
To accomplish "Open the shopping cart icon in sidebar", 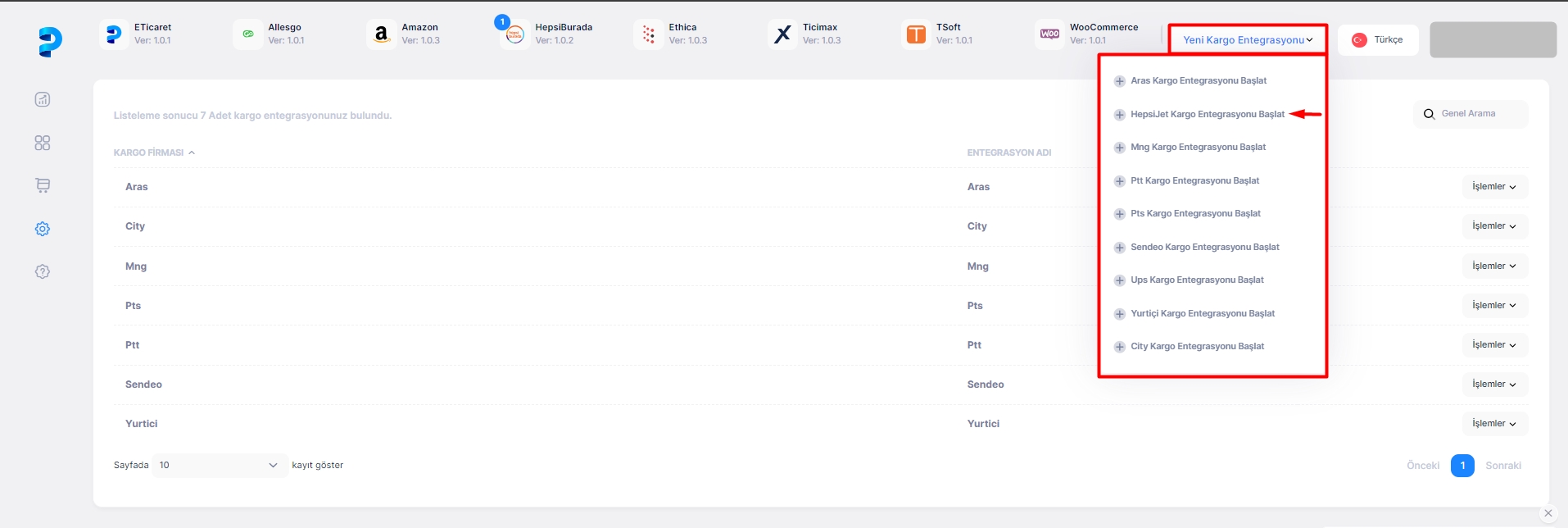I will pyautogui.click(x=43, y=186).
